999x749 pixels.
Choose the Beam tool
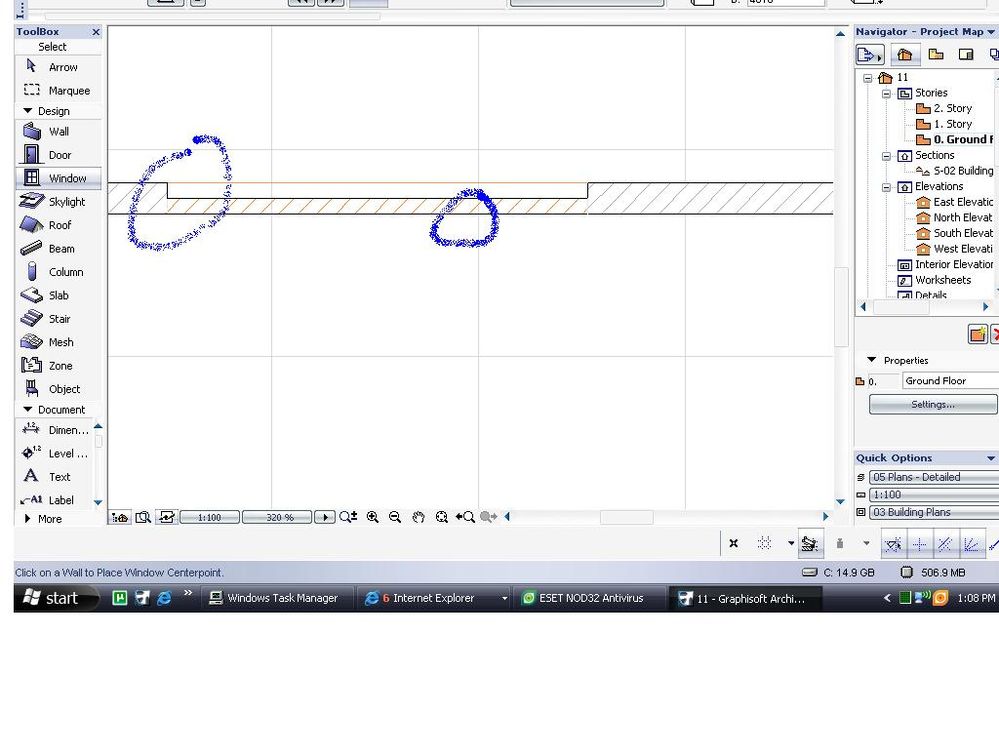57,248
